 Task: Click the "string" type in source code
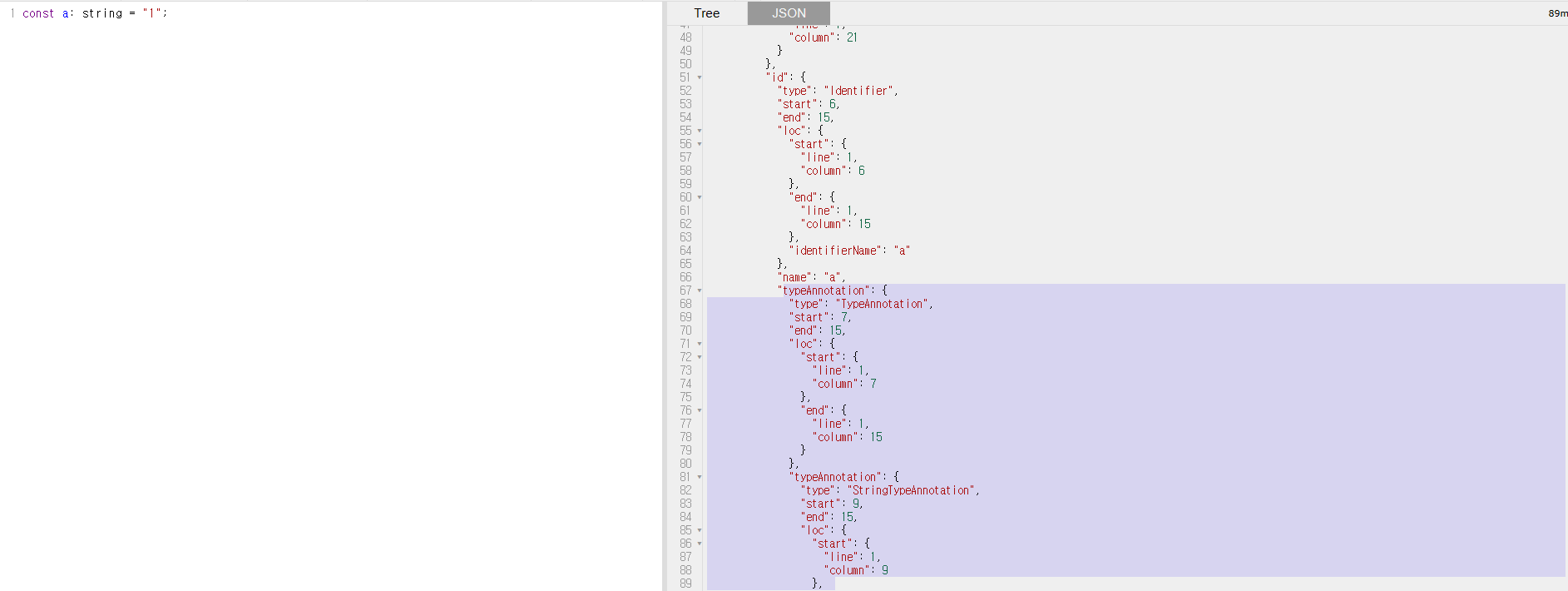[x=102, y=13]
